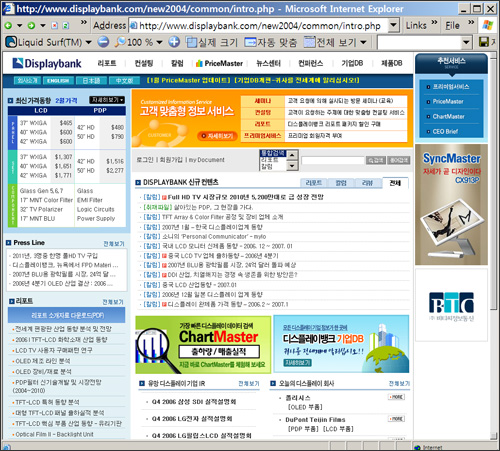Click the MORE icon next to DuPont Teijin Films
Viewport: 500px width, 451px height.
[x=396, y=419]
